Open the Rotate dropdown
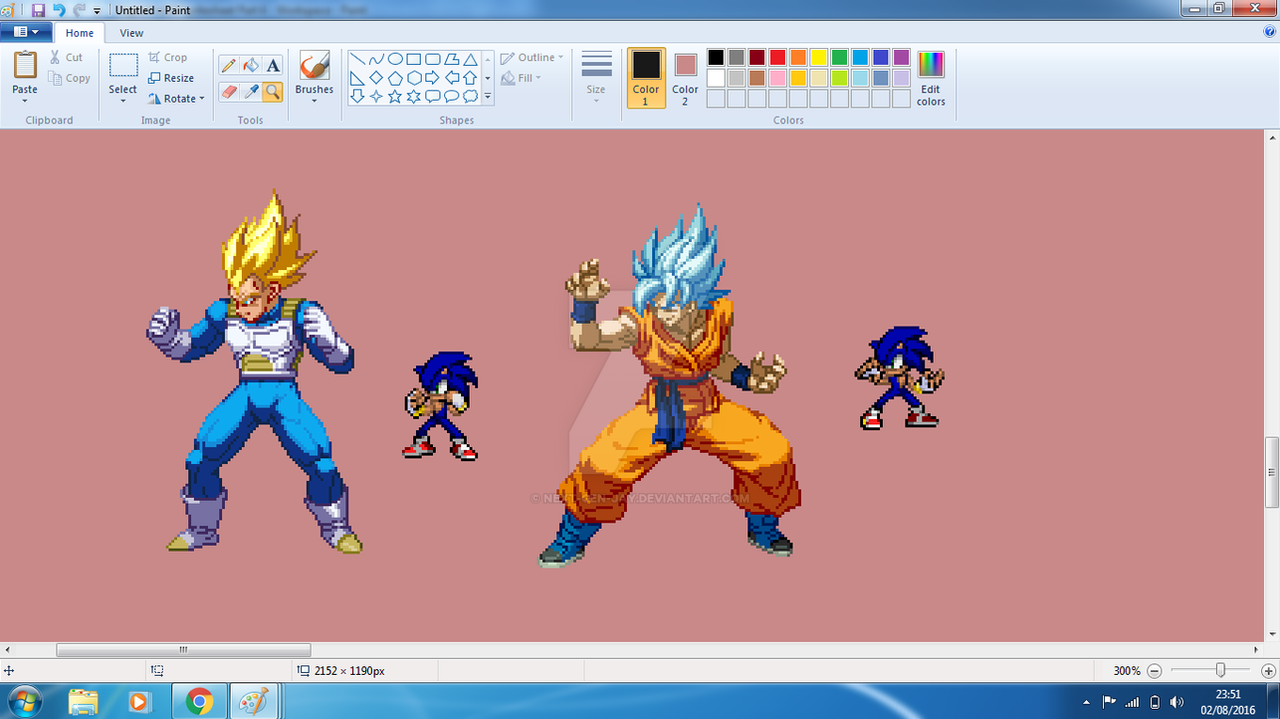The height and width of the screenshot is (719, 1280). pos(176,98)
